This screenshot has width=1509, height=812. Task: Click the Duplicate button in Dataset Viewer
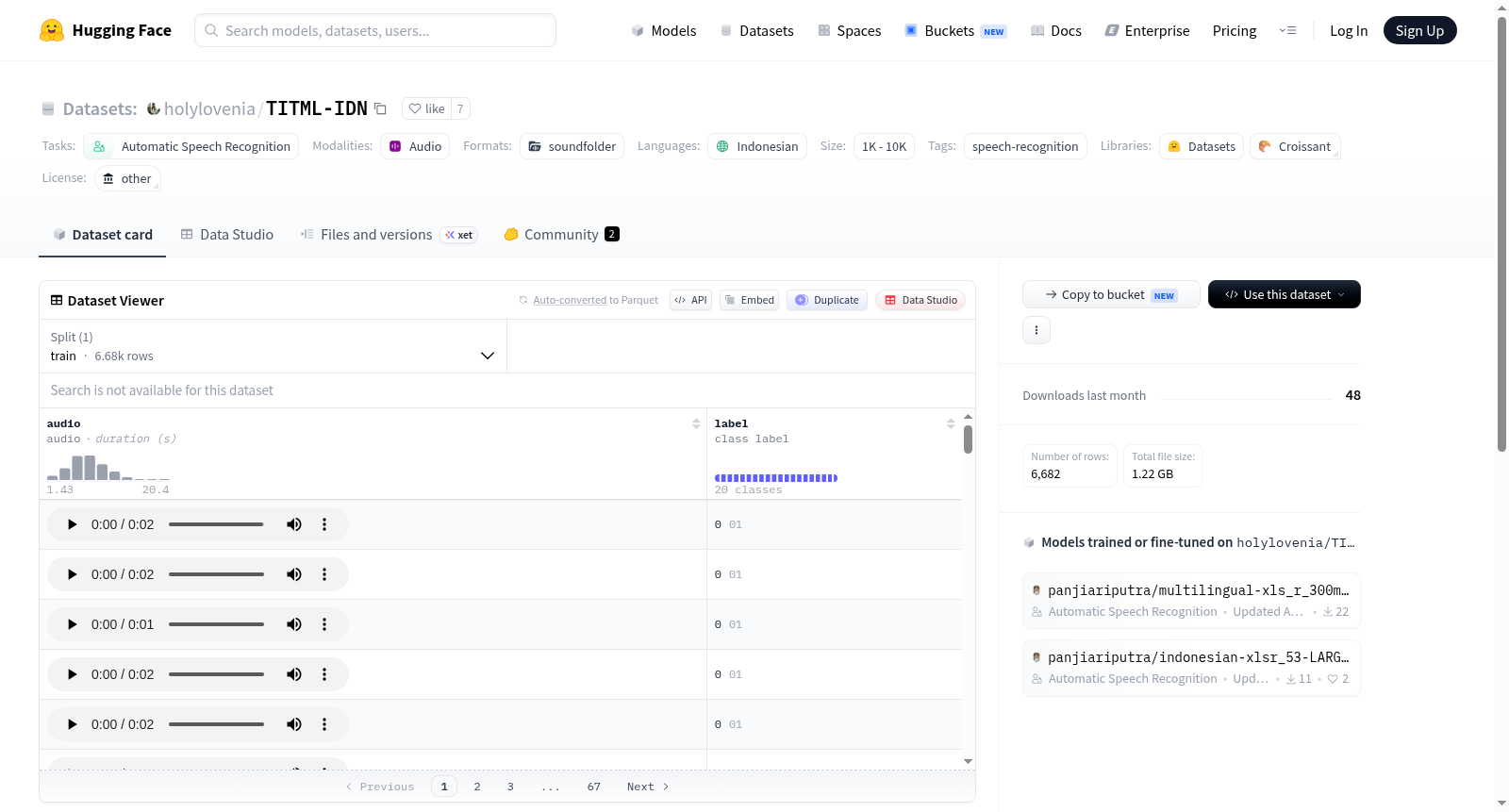coord(827,300)
